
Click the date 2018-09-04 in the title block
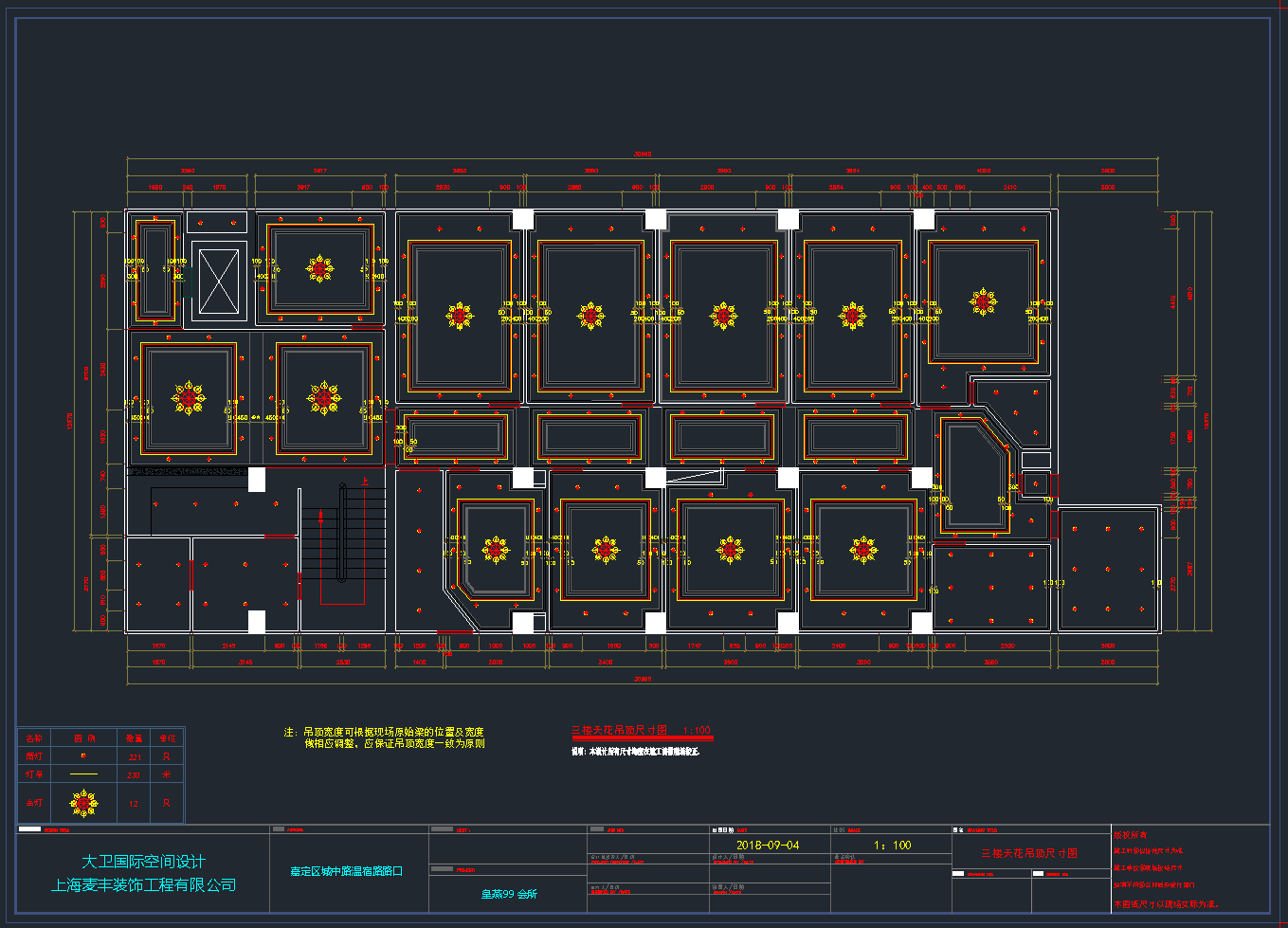(768, 845)
